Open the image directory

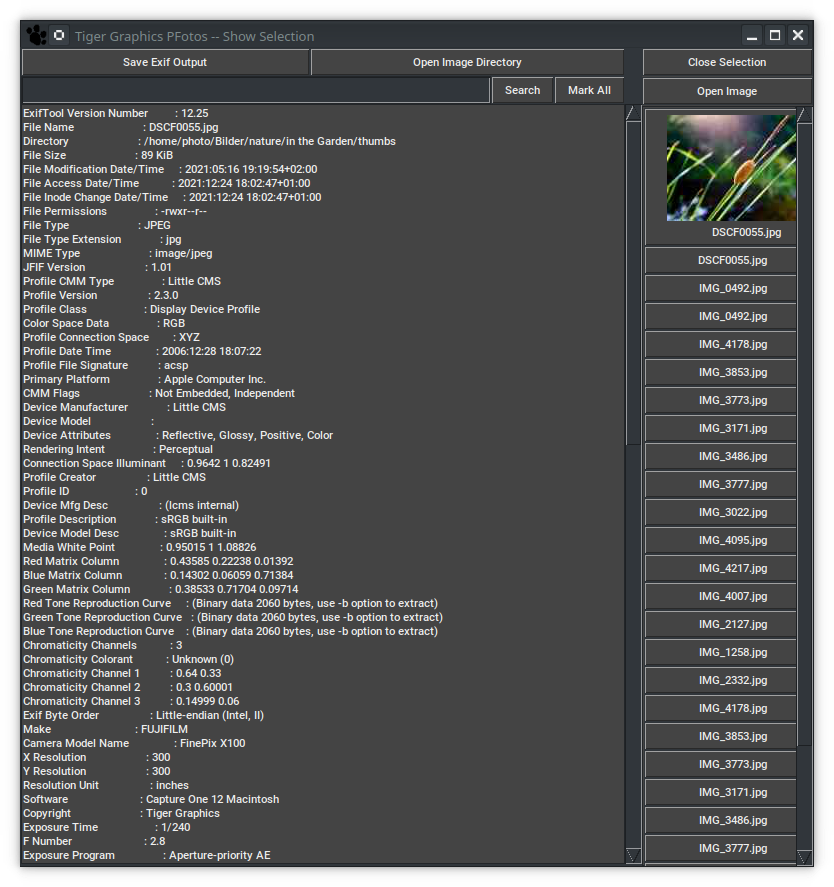467,62
